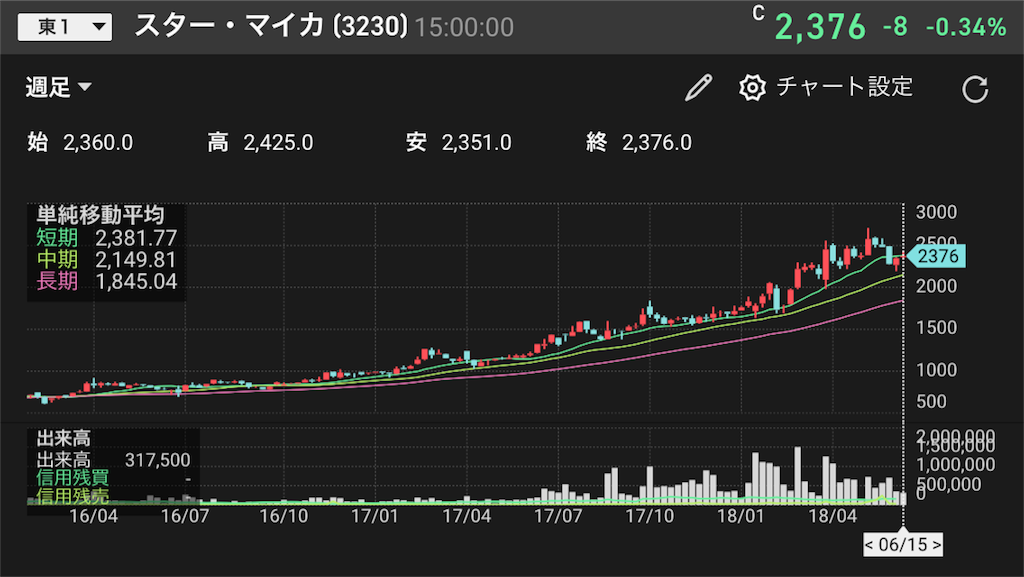Image resolution: width=1024 pixels, height=577 pixels.
Task: Click the 17/10 x-axis date label
Action: 650,516
